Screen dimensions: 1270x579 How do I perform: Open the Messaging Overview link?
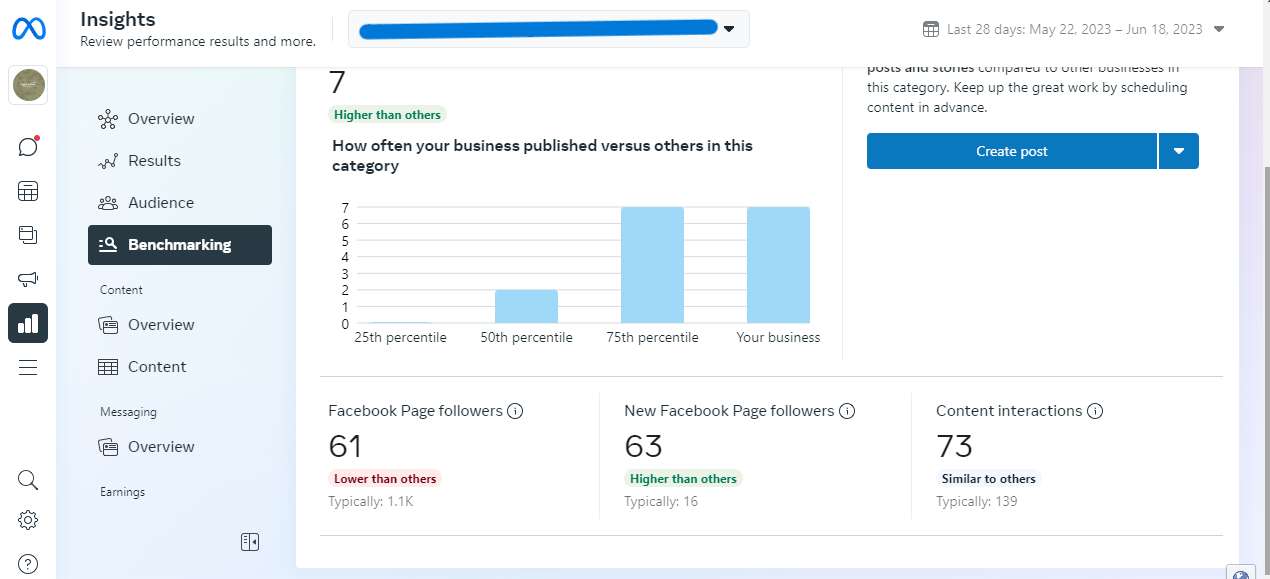[x=160, y=447]
